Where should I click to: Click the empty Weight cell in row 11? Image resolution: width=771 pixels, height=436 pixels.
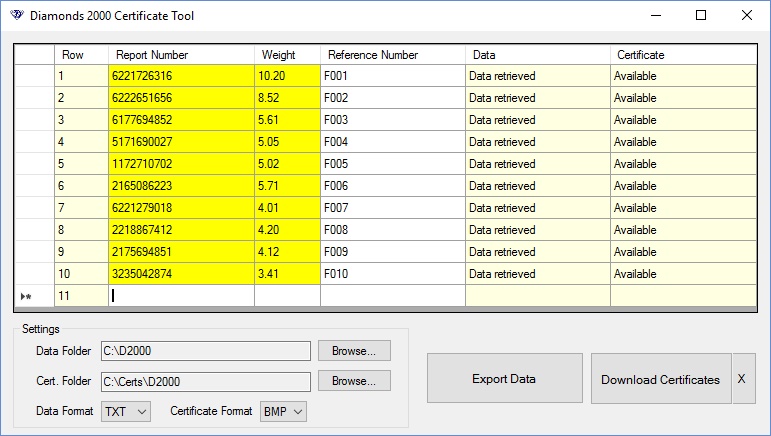pyautogui.click(x=287, y=295)
